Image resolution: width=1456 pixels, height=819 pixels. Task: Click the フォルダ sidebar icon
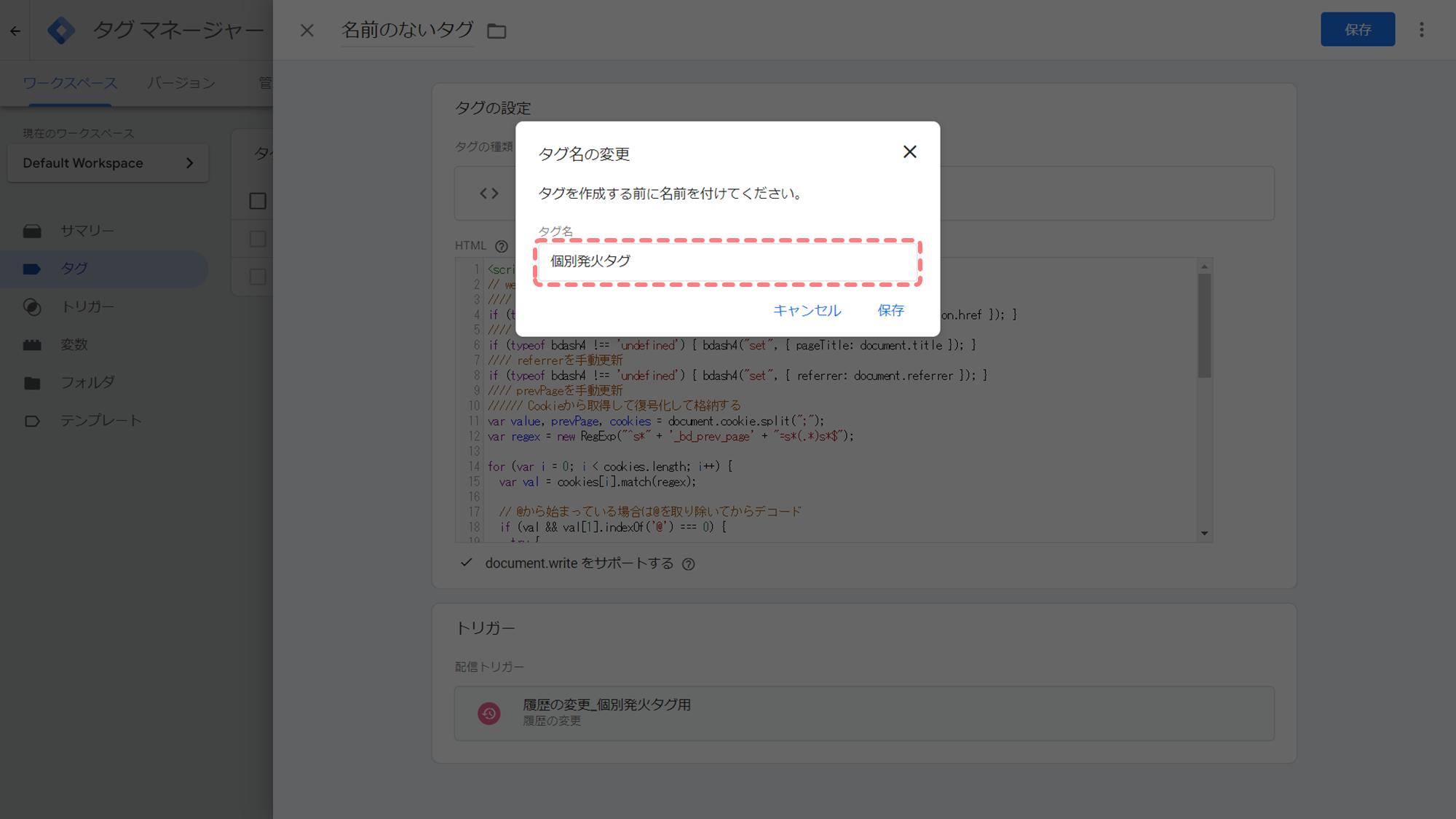(32, 383)
